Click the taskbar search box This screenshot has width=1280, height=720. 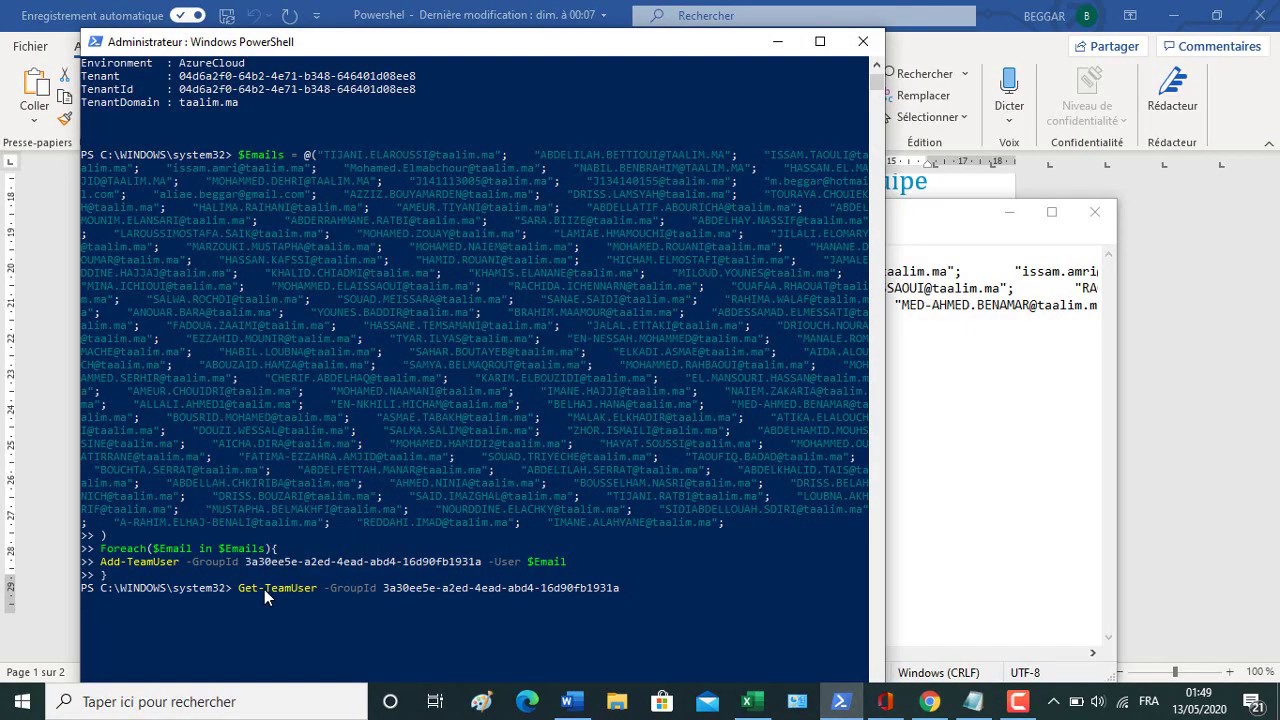click(x=206, y=701)
